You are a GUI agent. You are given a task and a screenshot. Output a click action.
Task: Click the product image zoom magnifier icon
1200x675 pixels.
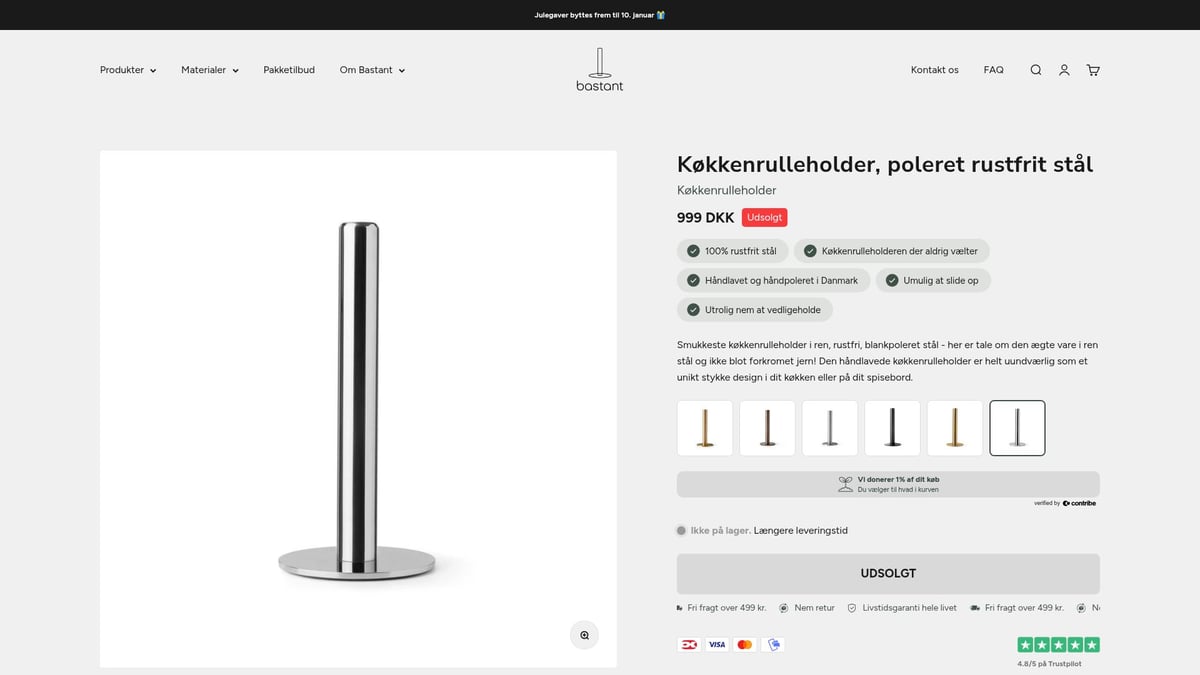[584, 634]
